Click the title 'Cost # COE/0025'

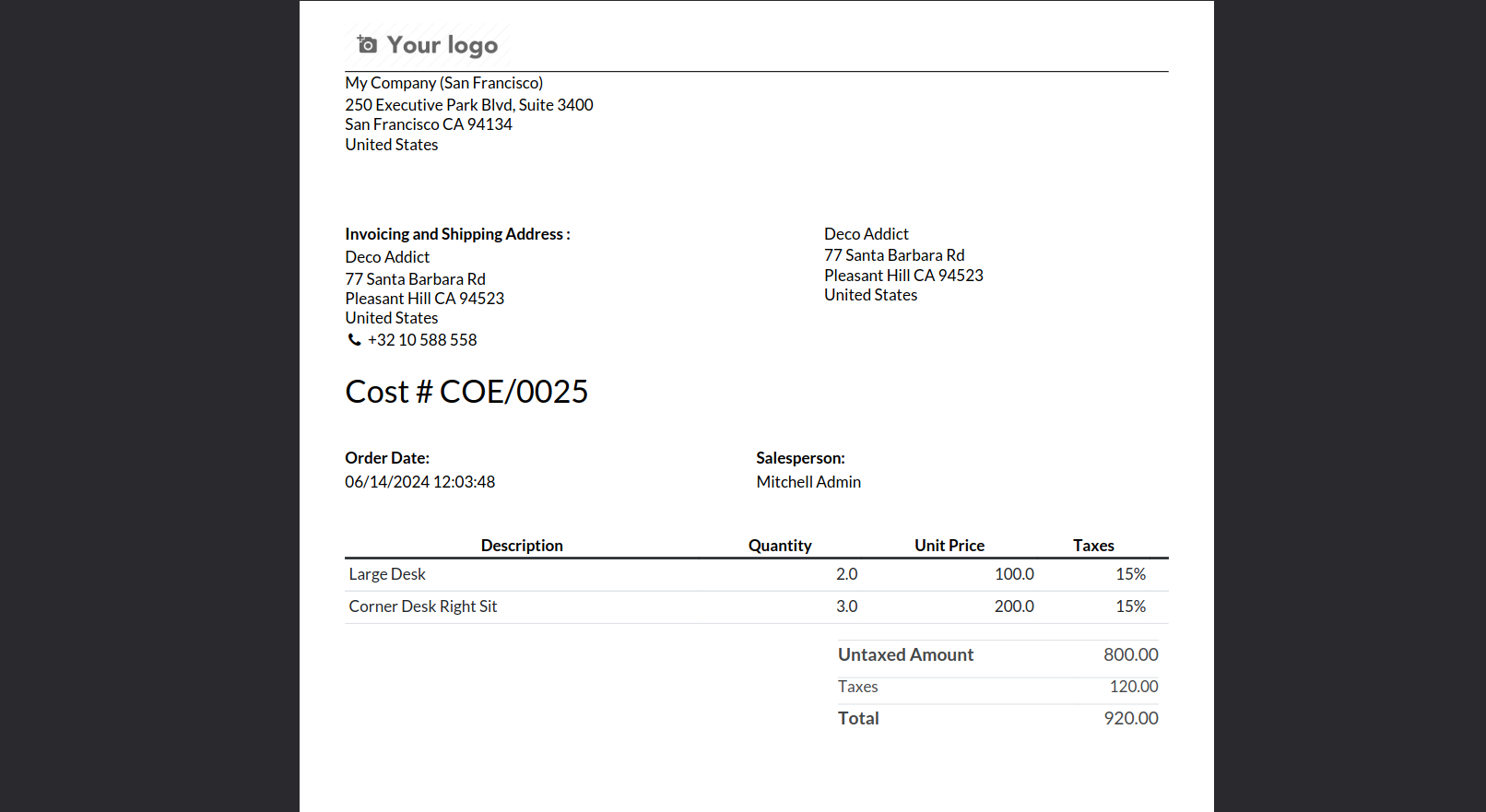click(466, 392)
